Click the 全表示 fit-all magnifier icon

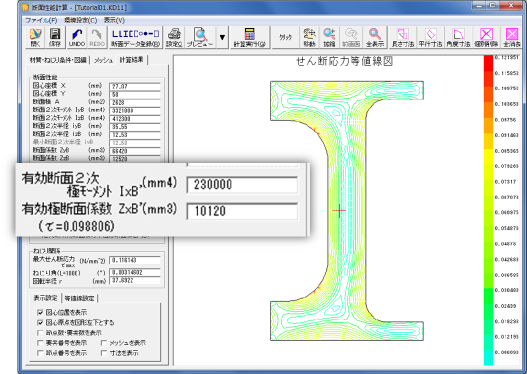click(x=375, y=37)
